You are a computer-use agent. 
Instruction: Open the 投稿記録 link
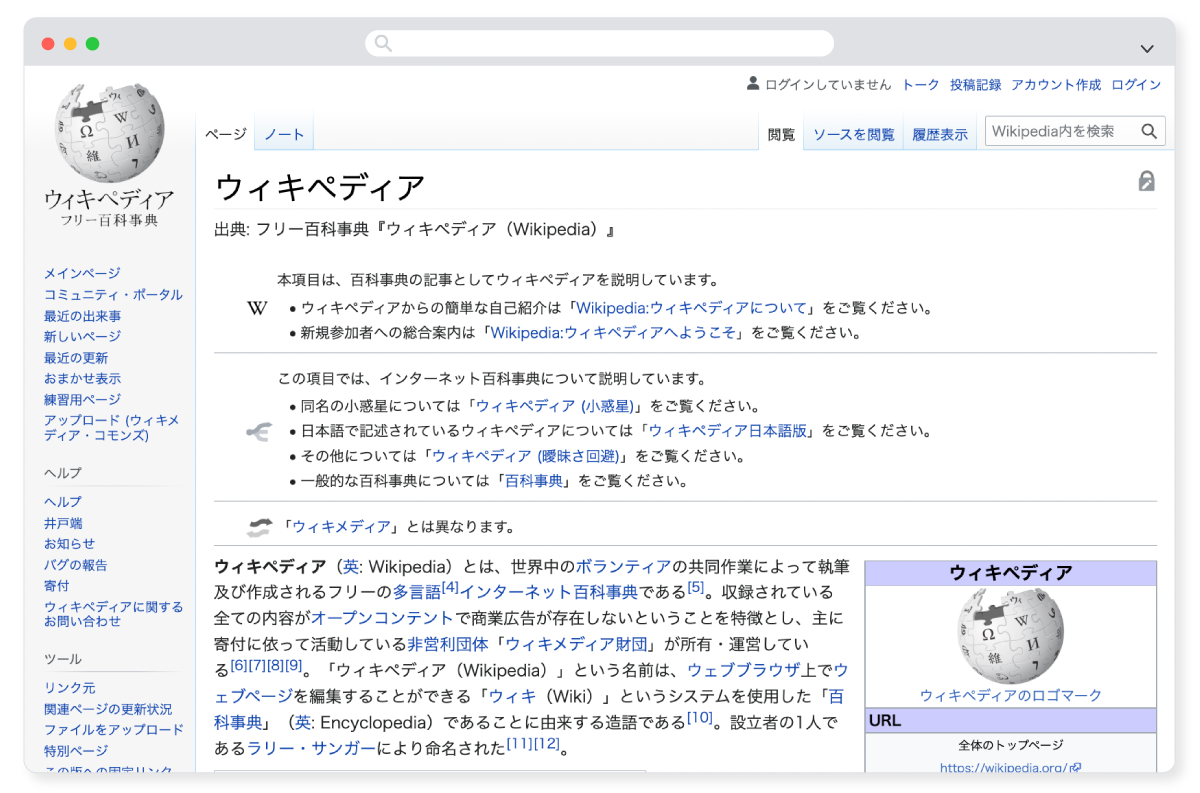[975, 85]
